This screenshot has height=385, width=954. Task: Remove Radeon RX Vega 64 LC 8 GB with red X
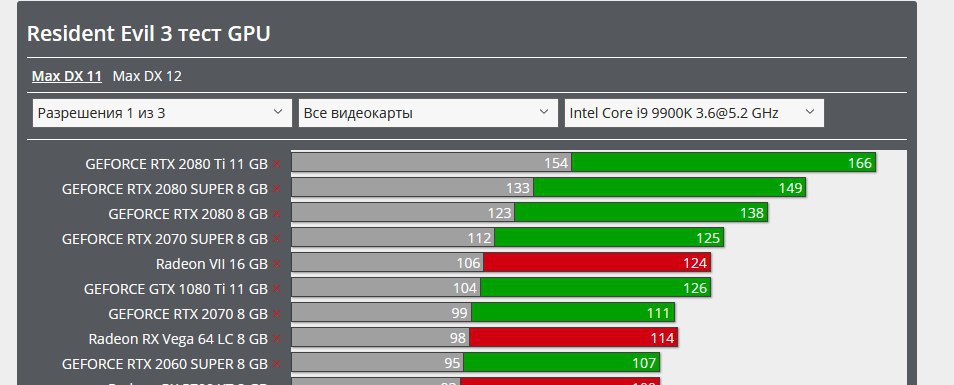[x=276, y=339]
